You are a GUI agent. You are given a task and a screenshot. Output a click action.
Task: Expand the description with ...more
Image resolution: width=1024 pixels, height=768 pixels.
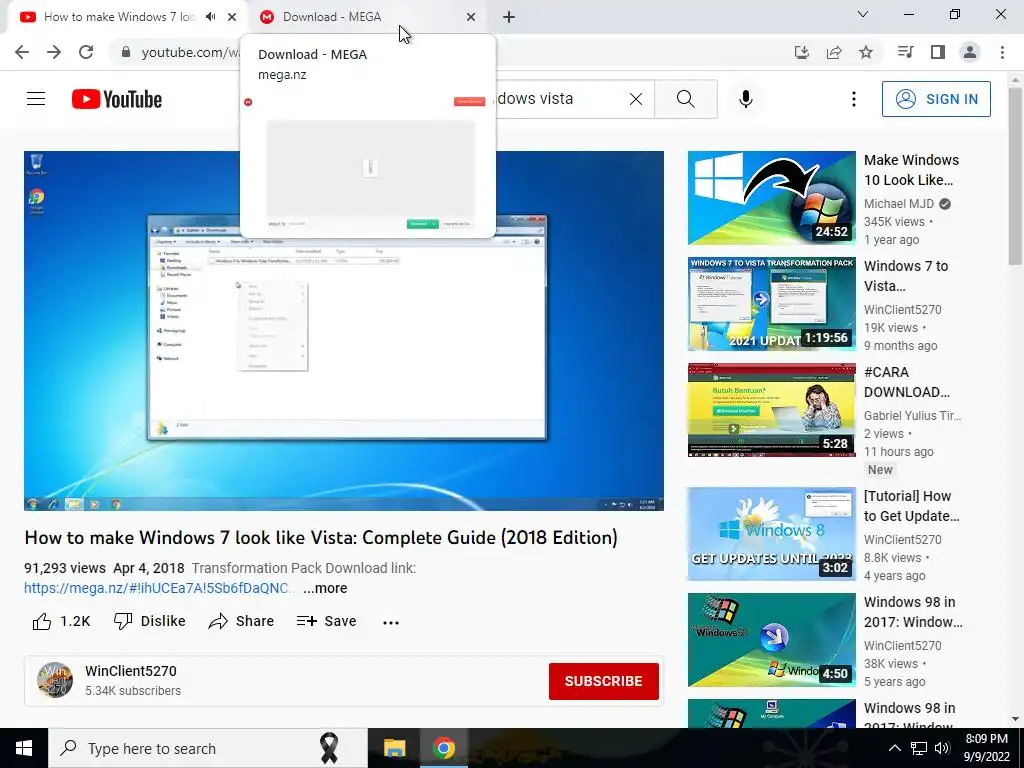(325, 588)
